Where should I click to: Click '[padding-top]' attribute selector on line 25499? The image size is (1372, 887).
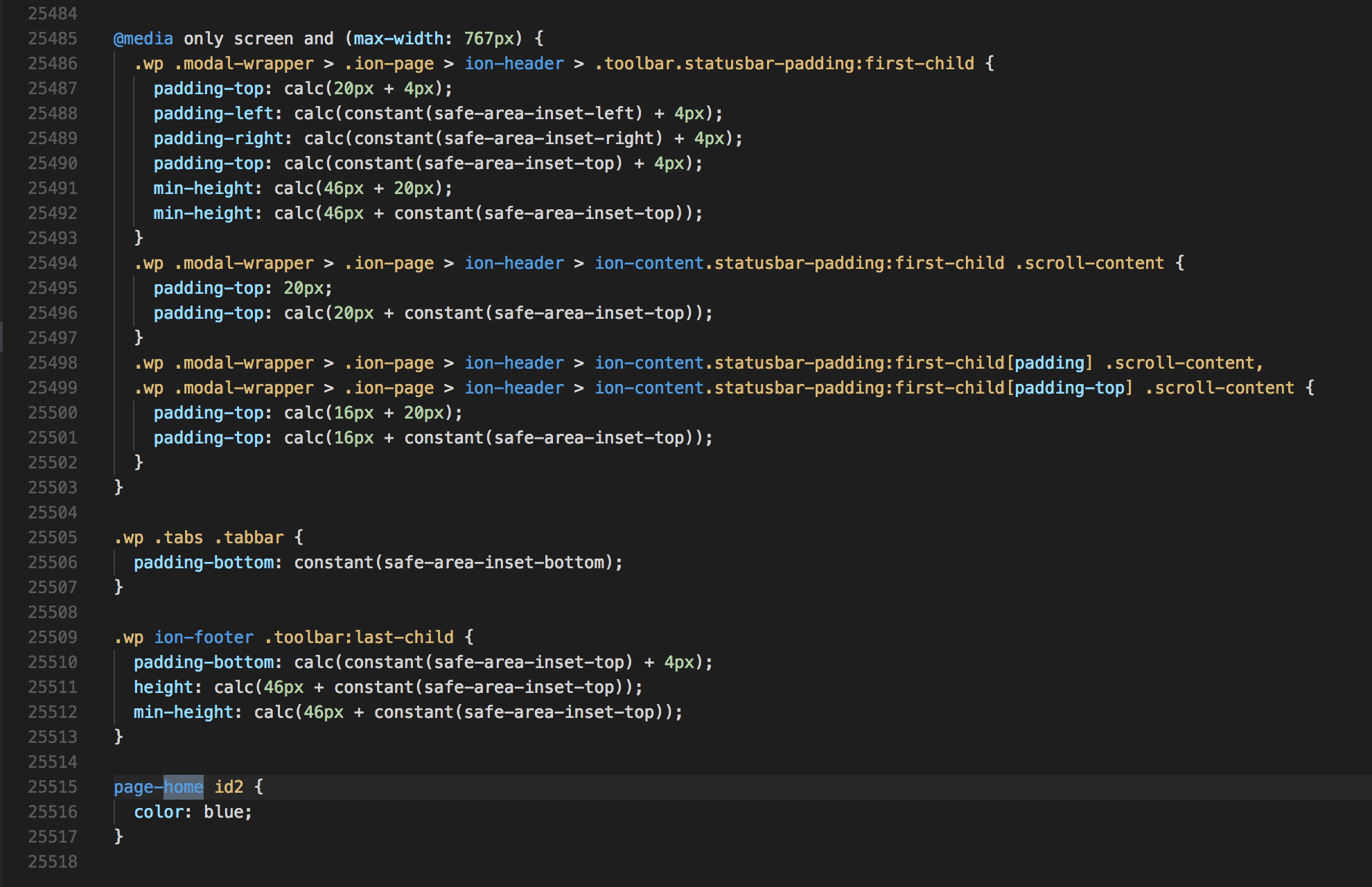coord(1069,388)
